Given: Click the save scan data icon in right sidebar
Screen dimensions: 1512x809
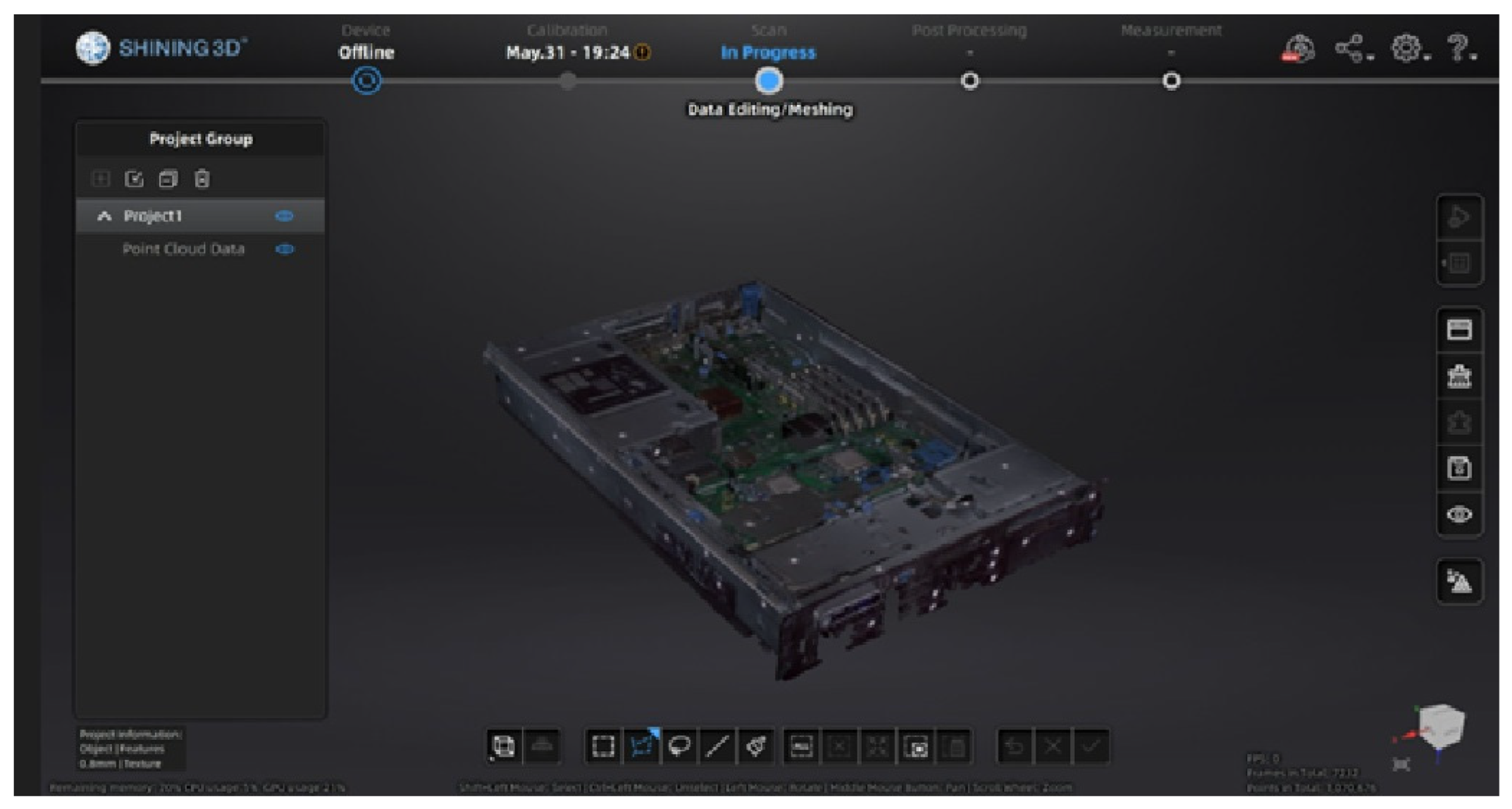Looking at the screenshot, I should click(1459, 468).
